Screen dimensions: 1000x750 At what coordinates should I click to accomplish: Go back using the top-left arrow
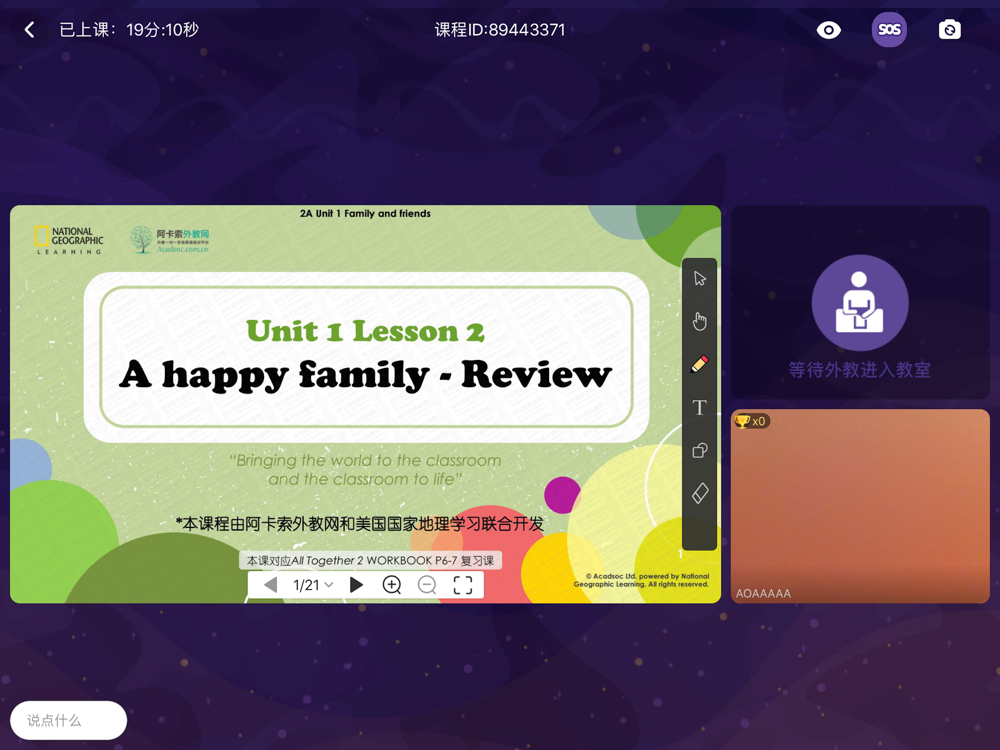[x=29, y=29]
